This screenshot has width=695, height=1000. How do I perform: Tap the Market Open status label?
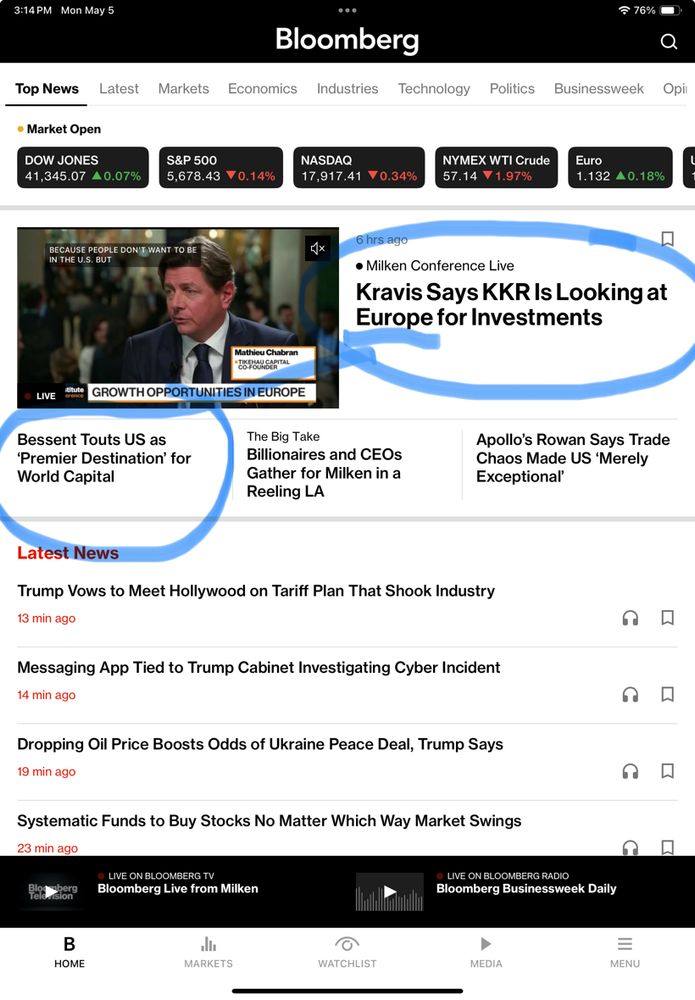(64, 129)
